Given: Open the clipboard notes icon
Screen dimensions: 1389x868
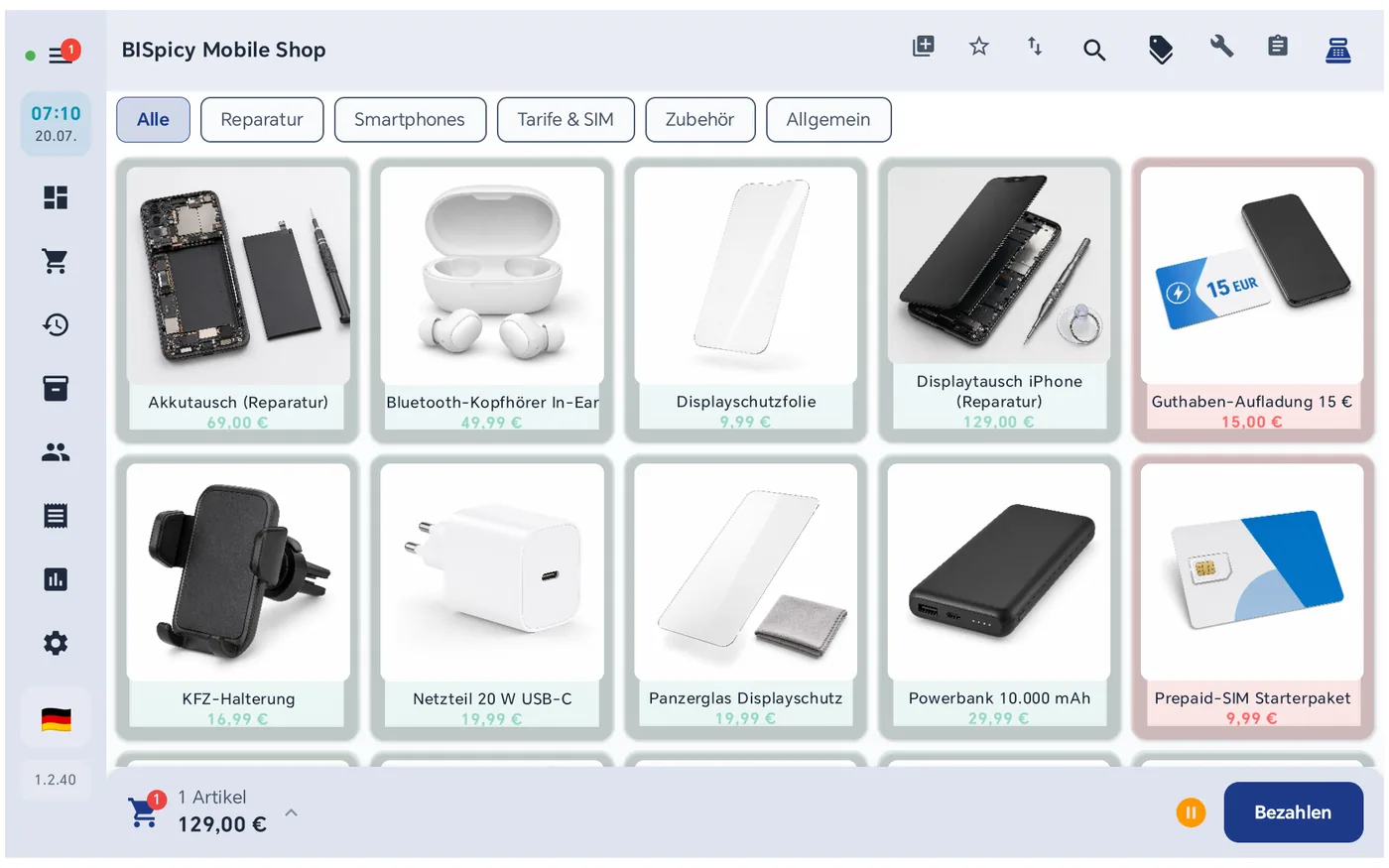Looking at the screenshot, I should (x=1278, y=46).
